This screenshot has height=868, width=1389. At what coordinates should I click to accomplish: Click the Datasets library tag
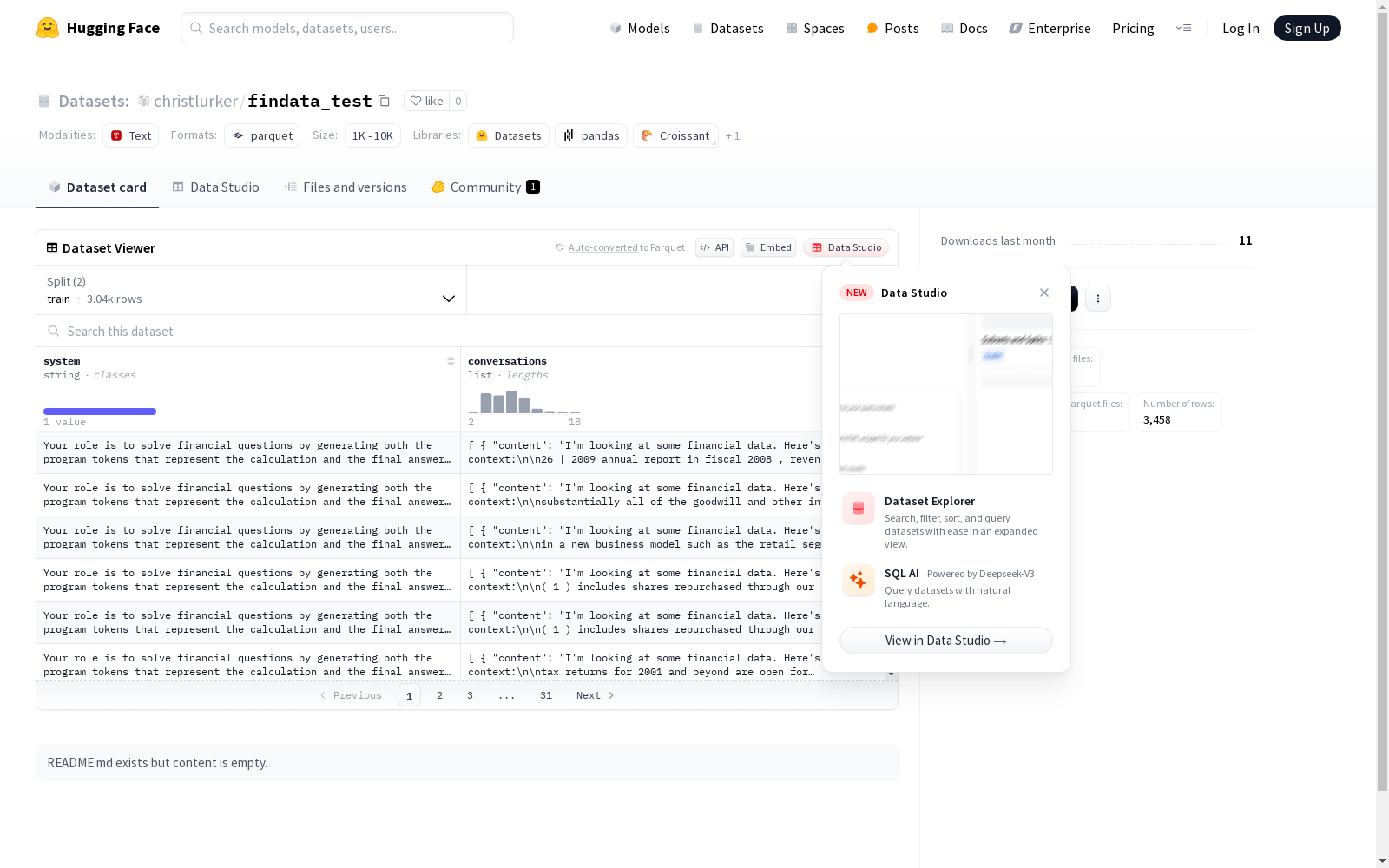point(509,135)
